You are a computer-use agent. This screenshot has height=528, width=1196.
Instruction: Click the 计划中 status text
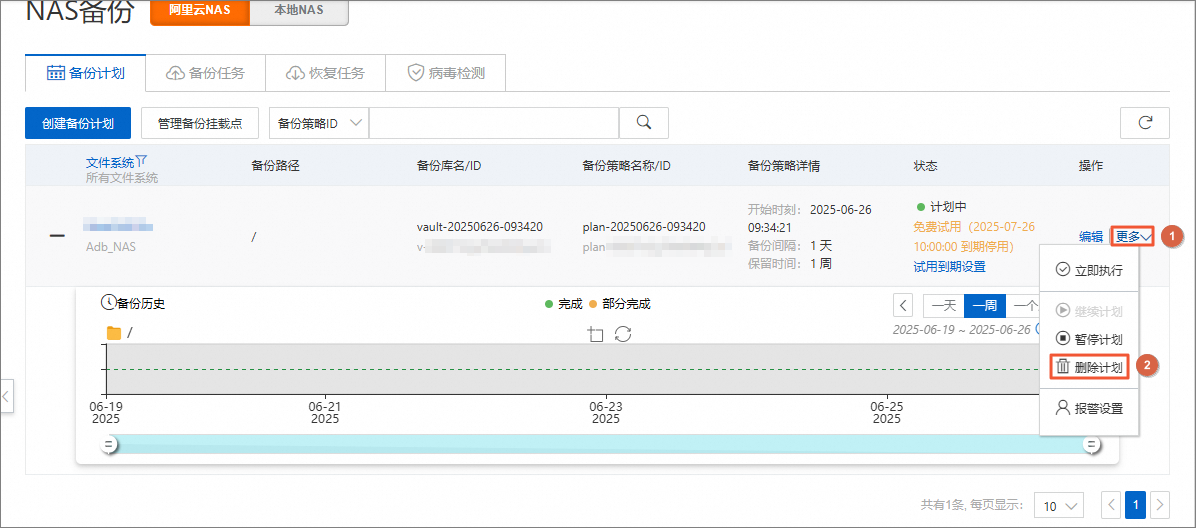948,207
